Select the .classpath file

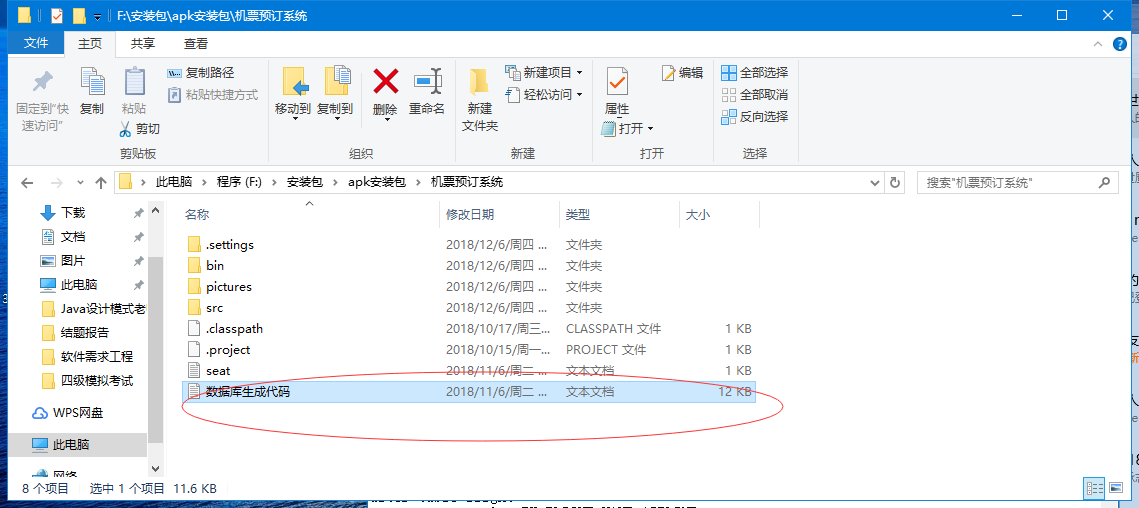pyautogui.click(x=469, y=329)
